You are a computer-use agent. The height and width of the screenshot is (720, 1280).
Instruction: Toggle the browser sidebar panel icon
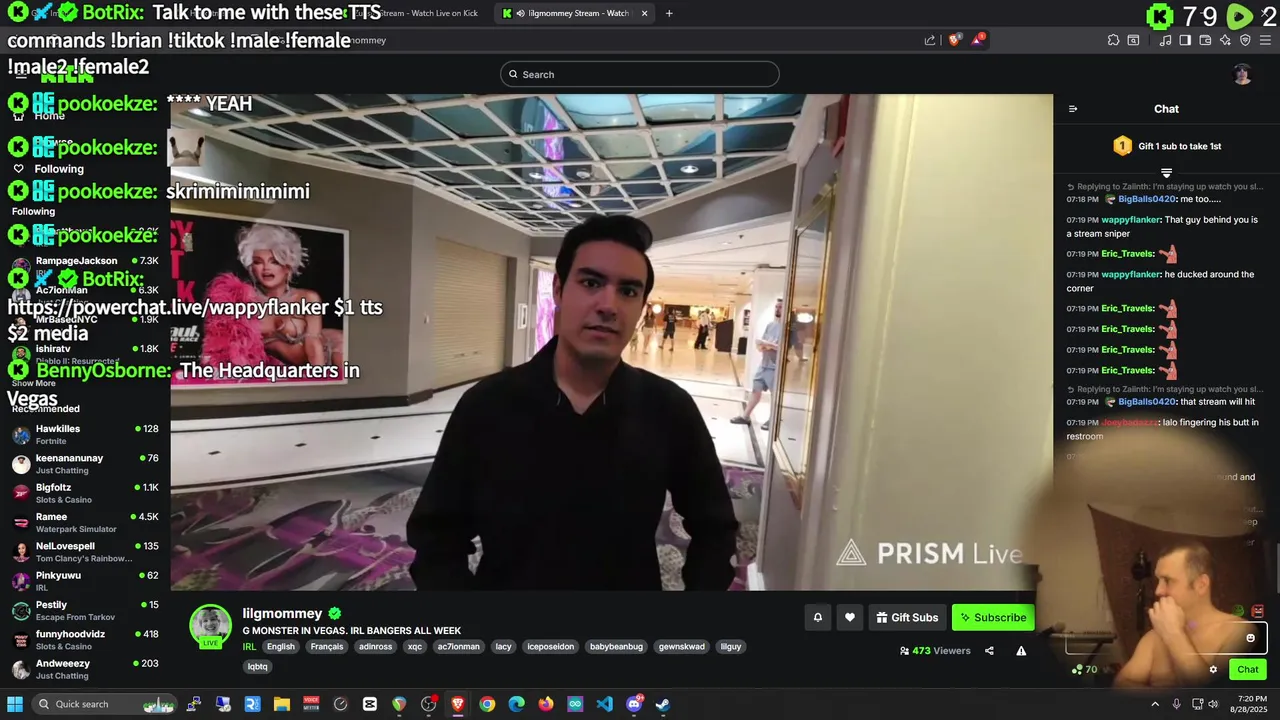click(1185, 40)
